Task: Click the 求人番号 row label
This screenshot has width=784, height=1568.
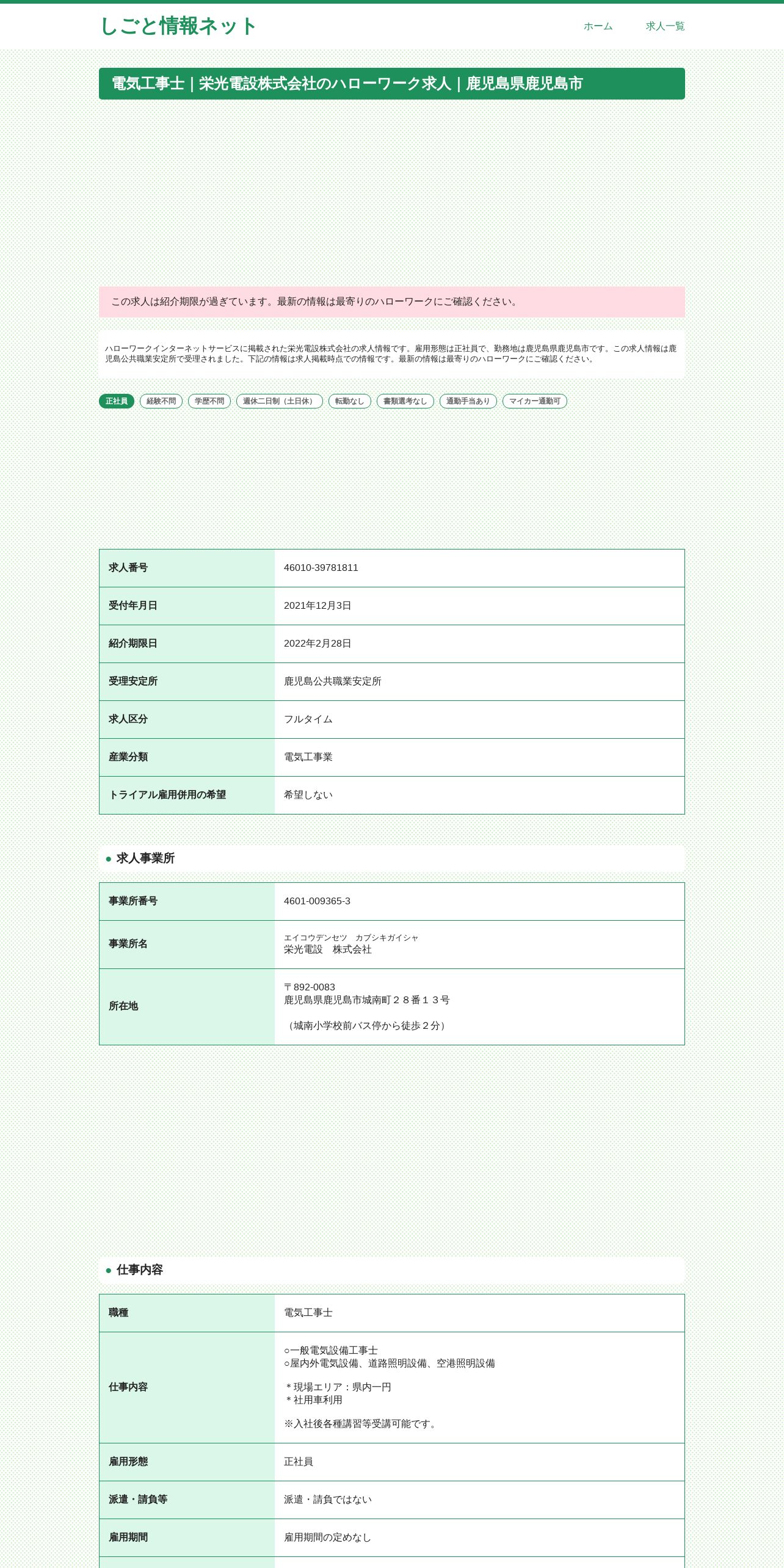Action: [128, 568]
